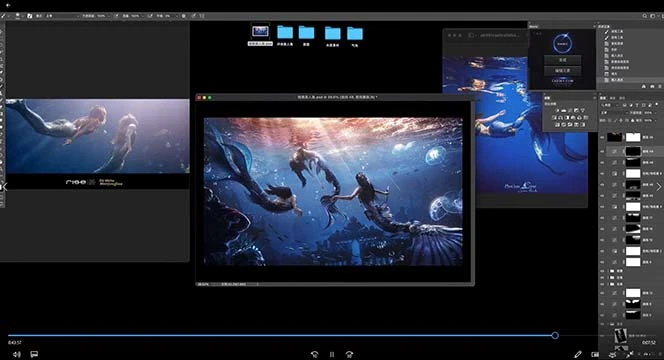Image resolution: width=664 pixels, height=360 pixels.
Task: Hide the third layer in Layers panel
Action: tap(603, 162)
